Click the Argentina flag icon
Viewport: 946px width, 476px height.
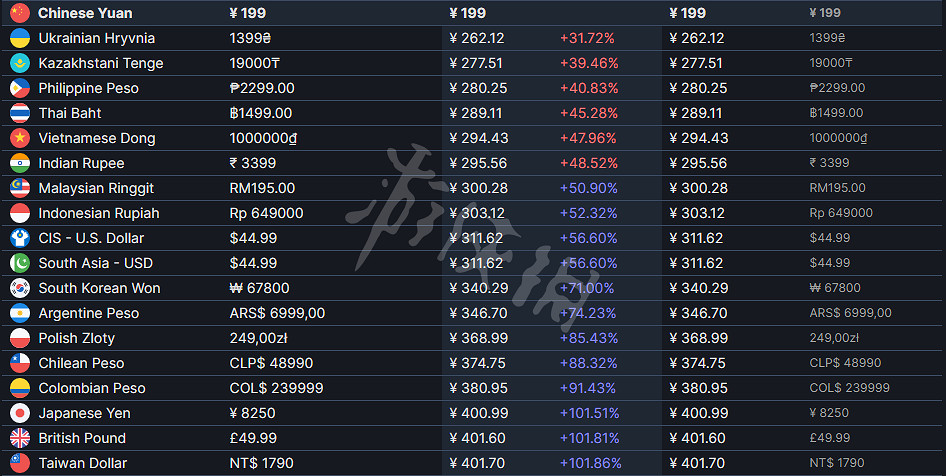[x=19, y=313]
